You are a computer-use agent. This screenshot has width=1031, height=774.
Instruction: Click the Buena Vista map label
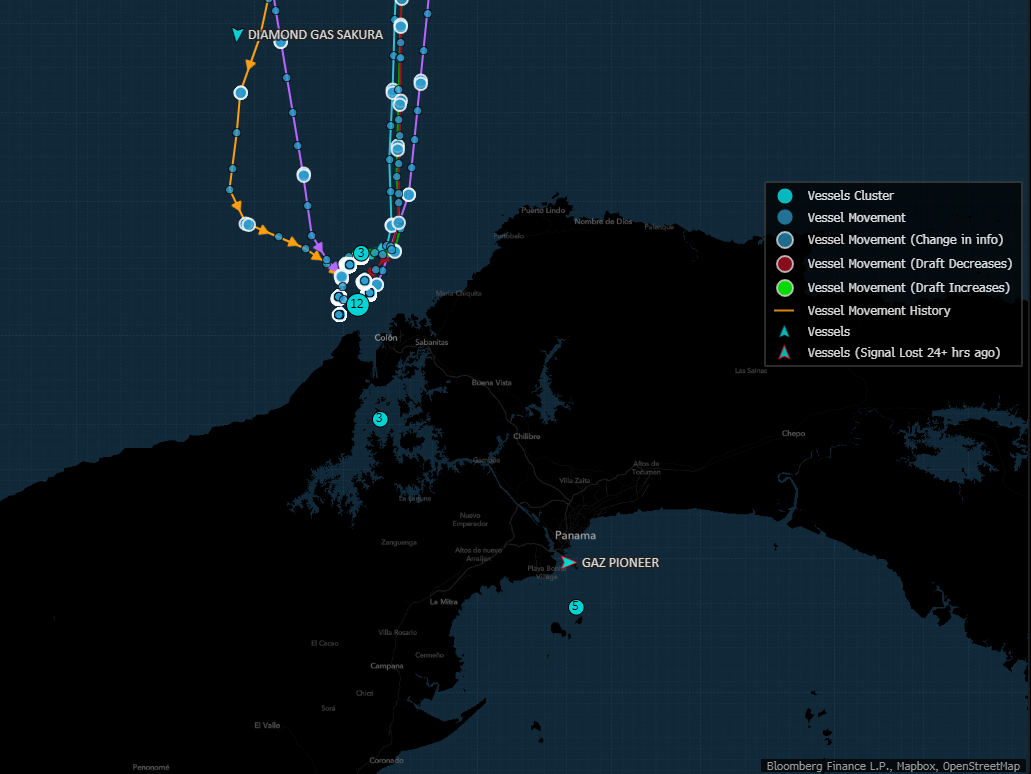coord(491,382)
